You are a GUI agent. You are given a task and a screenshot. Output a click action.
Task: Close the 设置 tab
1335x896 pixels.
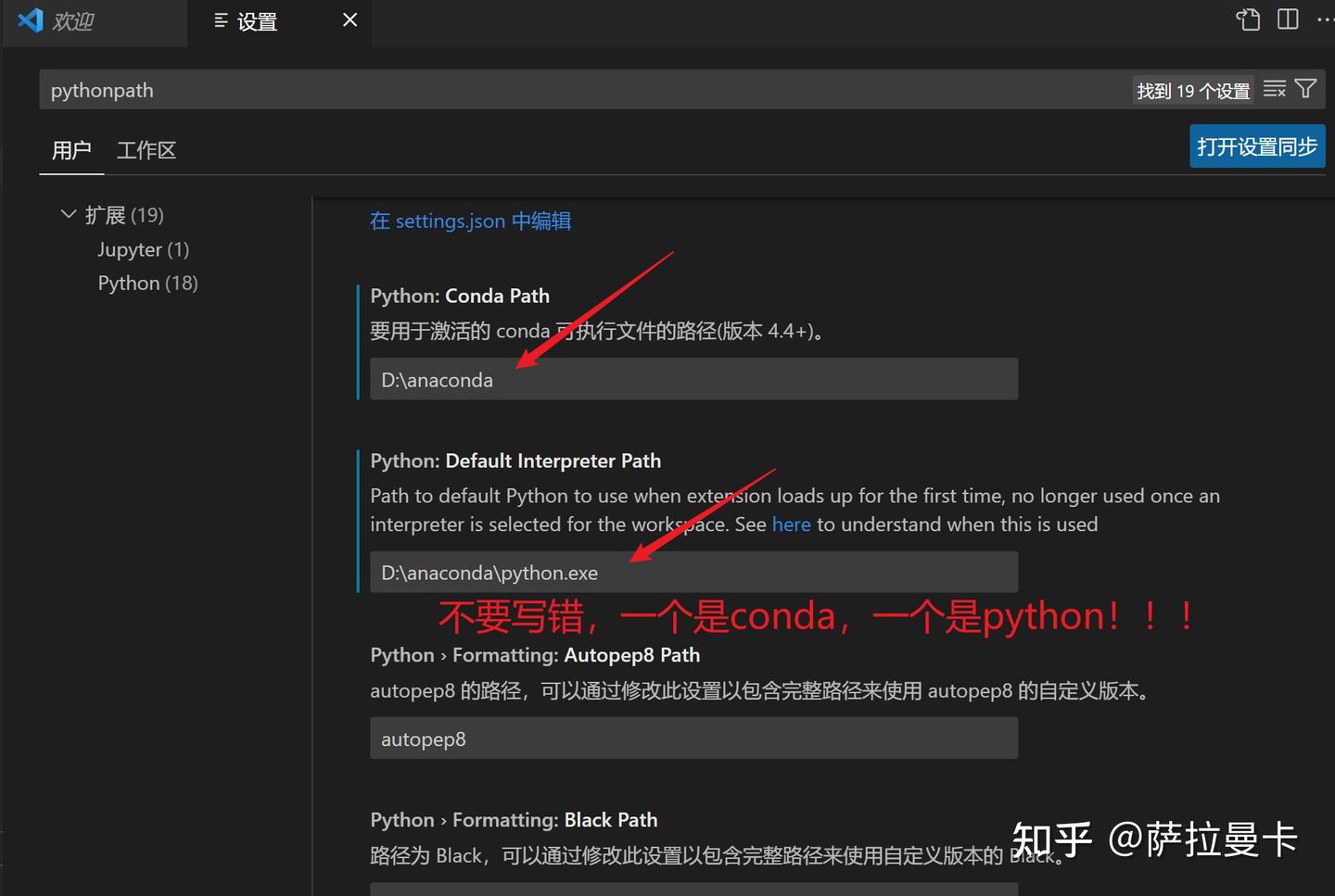point(349,19)
